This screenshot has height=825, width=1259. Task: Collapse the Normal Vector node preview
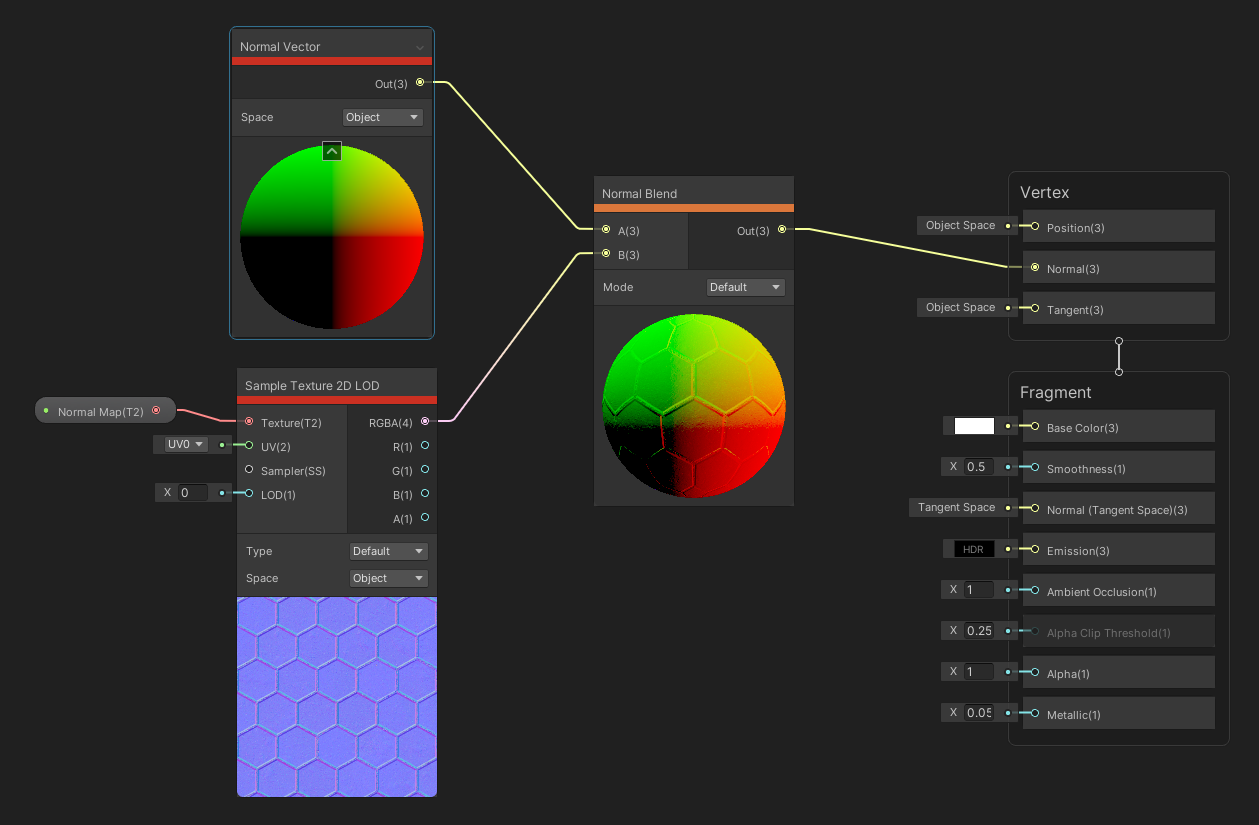(331, 151)
